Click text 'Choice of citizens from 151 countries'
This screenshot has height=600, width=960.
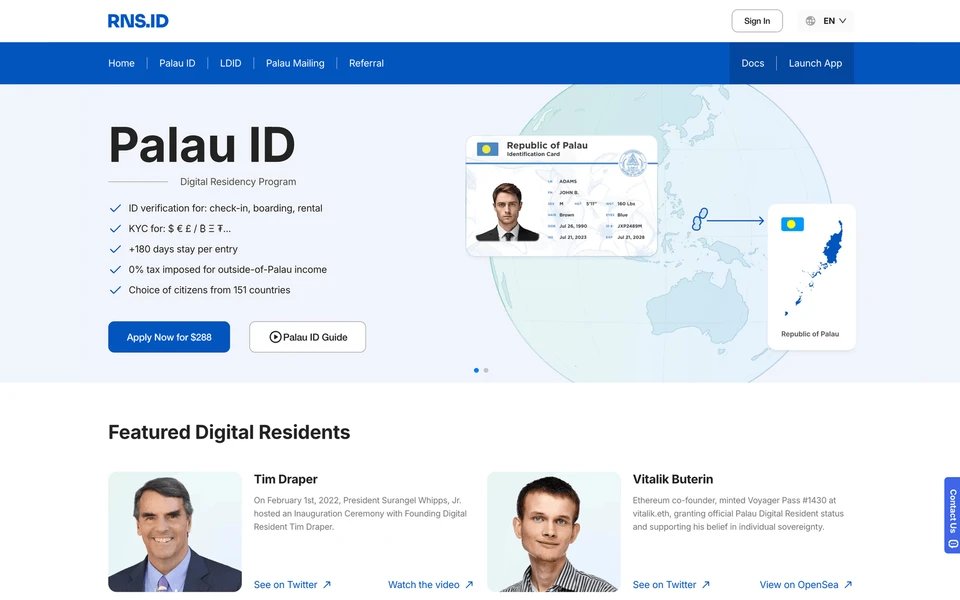coord(209,290)
